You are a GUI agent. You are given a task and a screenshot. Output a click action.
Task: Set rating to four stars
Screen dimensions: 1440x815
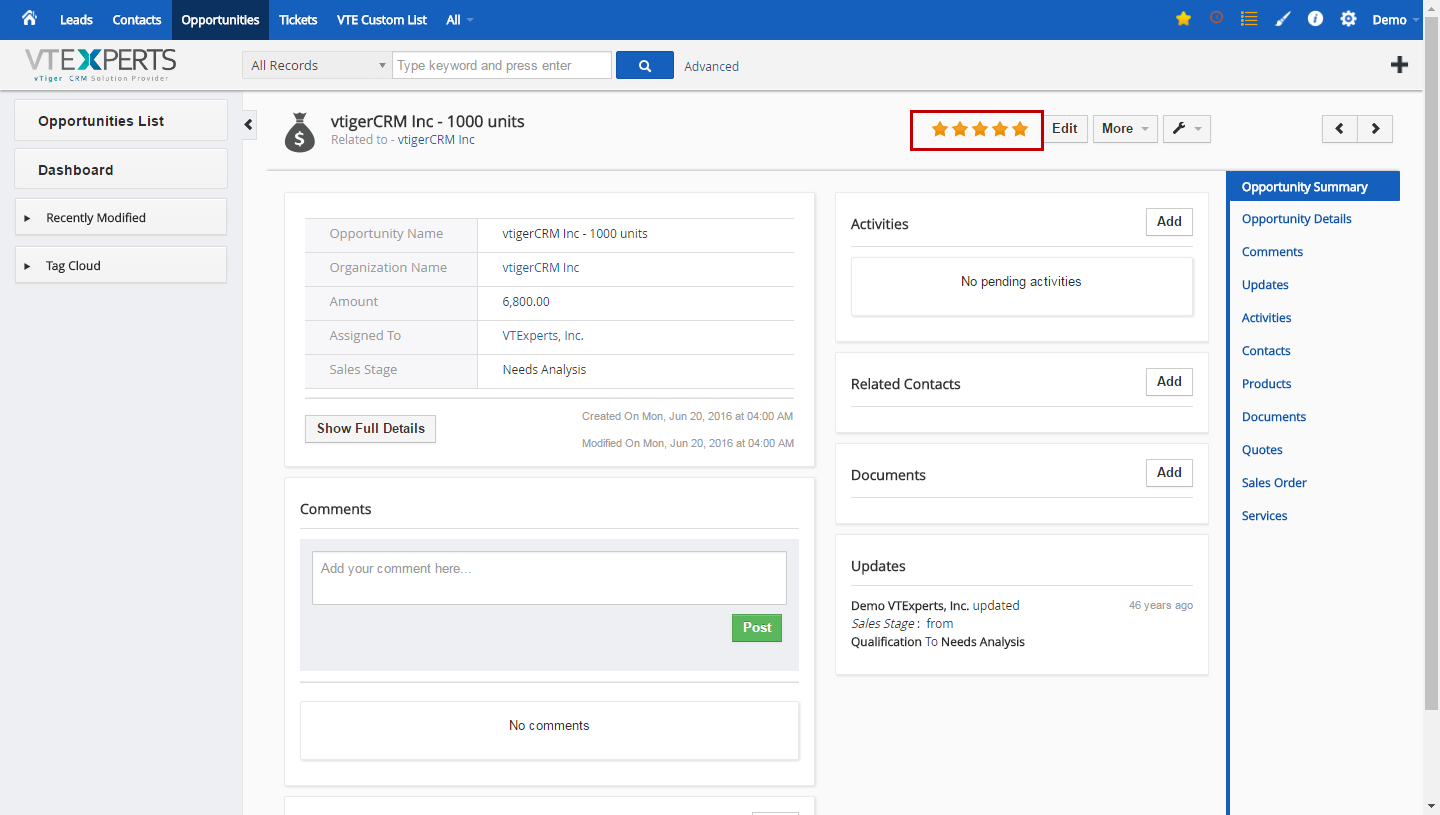pyautogui.click(x=999, y=129)
